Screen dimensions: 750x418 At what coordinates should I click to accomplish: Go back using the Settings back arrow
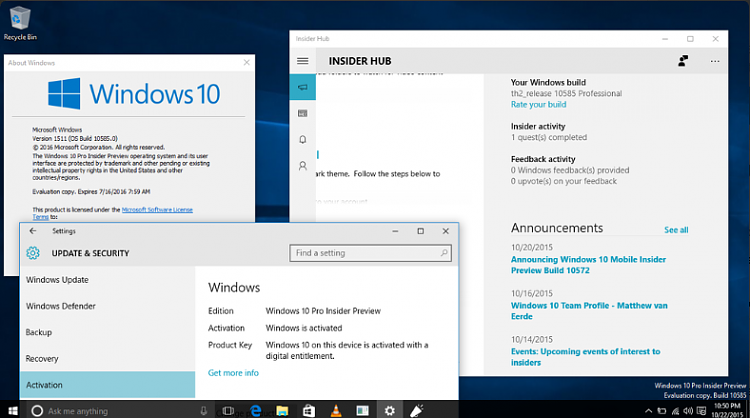click(33, 231)
